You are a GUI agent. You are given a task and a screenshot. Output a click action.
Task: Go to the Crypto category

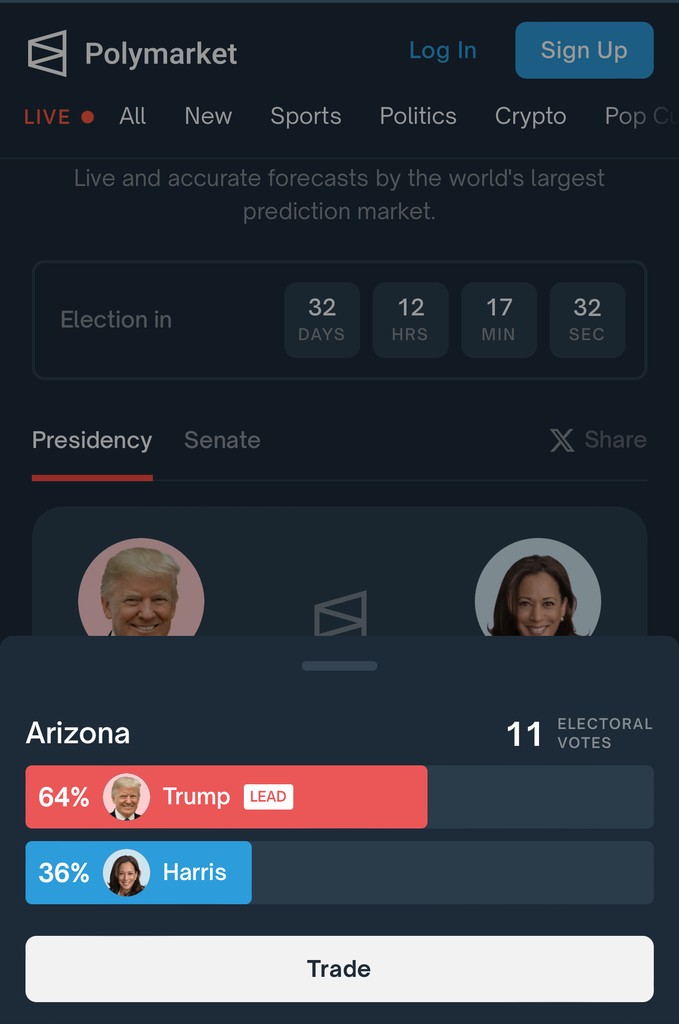pyautogui.click(x=530, y=116)
